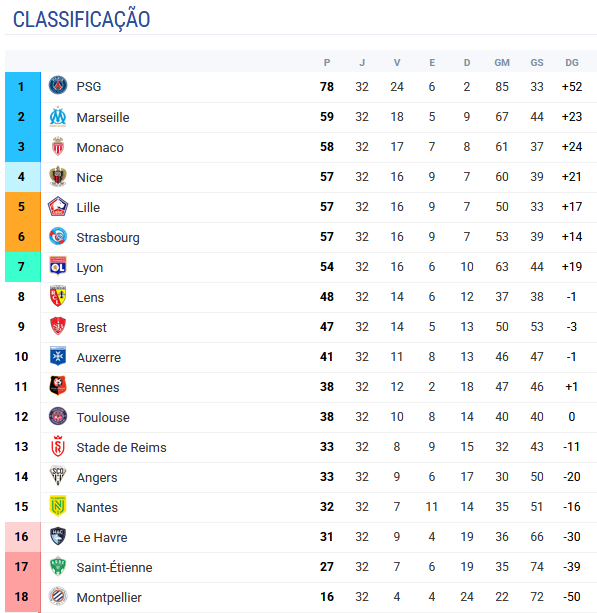
Task: Click the Nantes yellow crest
Action: [58, 506]
